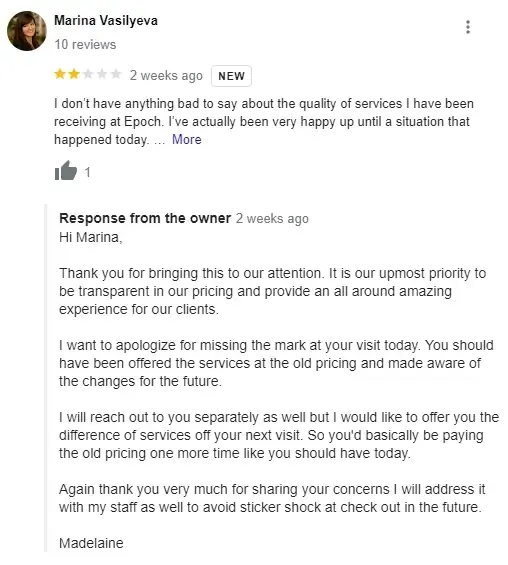Click the fourth gray rating star
The image size is (508, 565).
point(102,74)
